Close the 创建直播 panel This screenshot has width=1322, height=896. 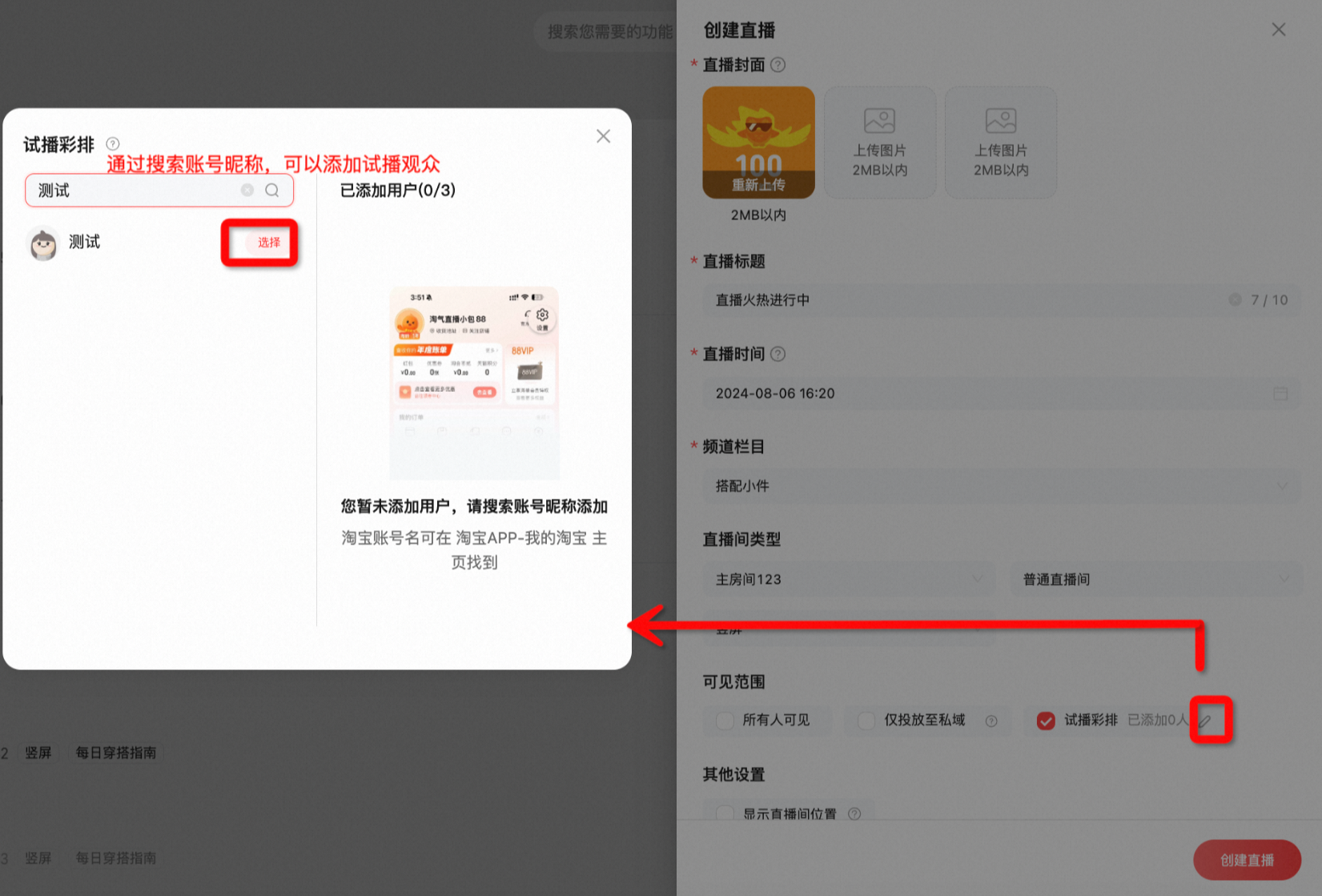coord(1278,30)
